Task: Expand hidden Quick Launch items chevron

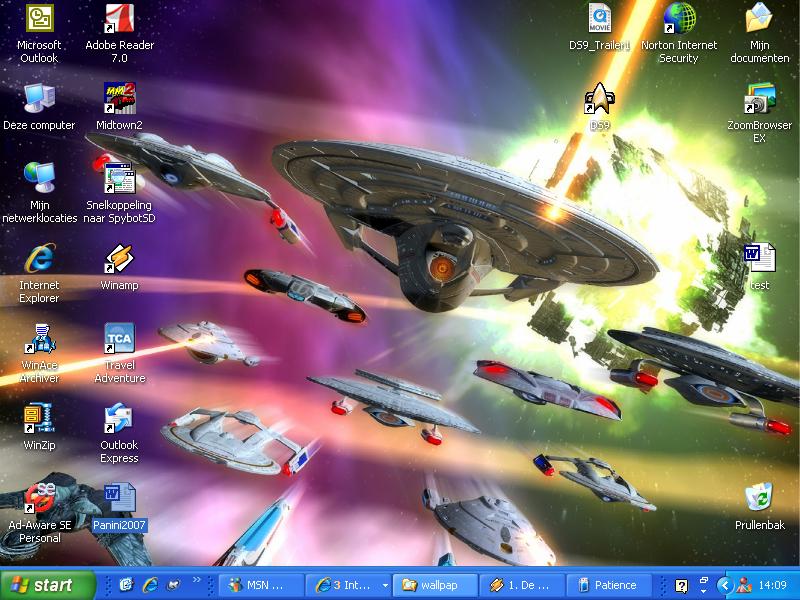Action: 196,579
